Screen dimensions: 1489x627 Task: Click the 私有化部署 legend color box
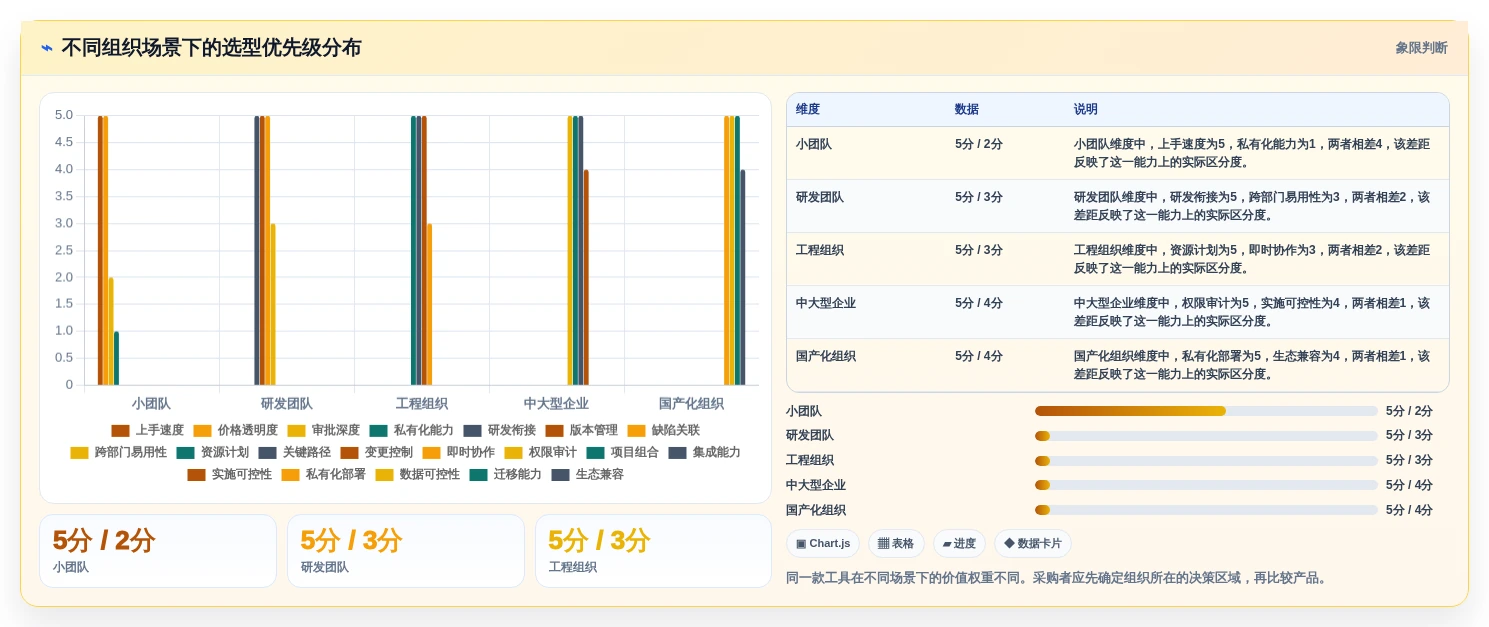click(x=290, y=474)
